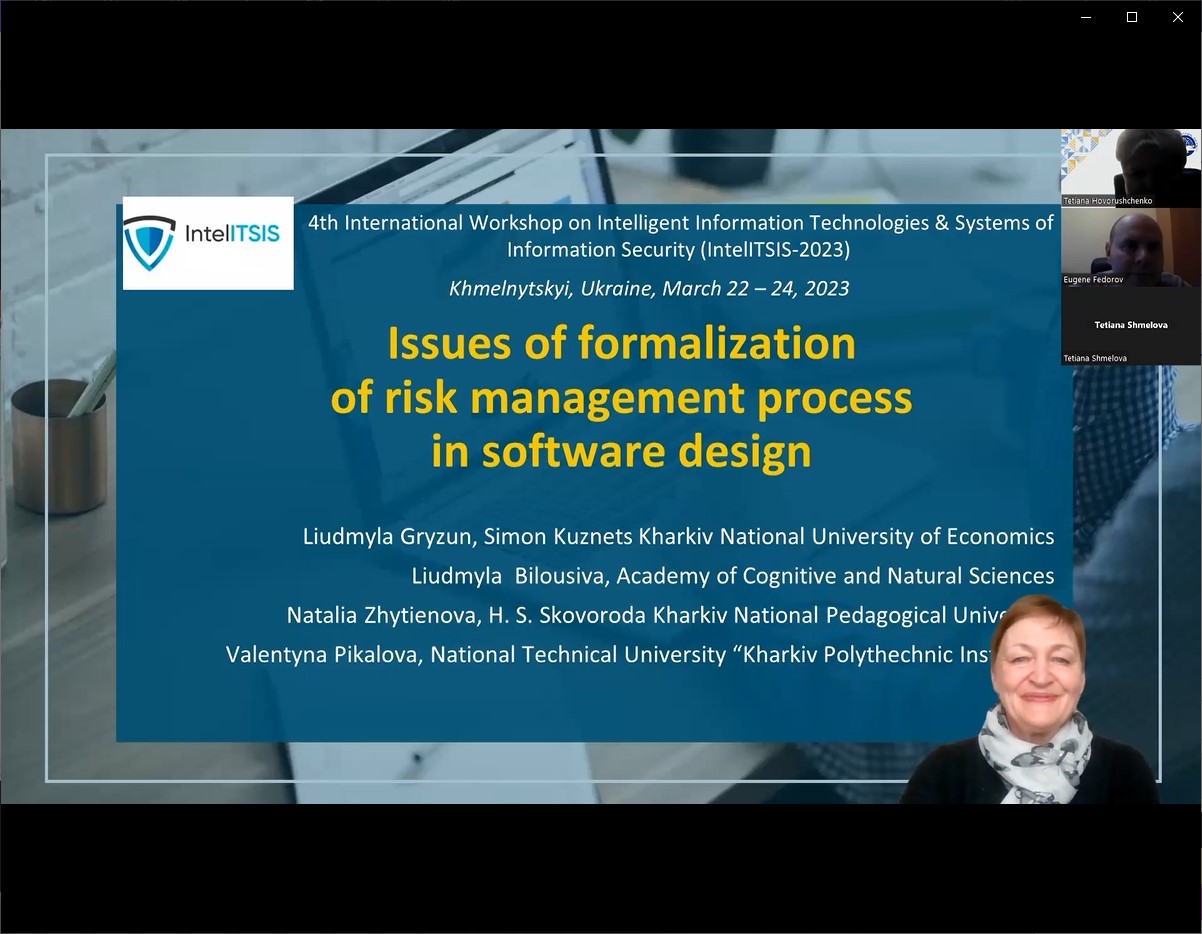Click the Liudmyla Bilousiva author line
The width and height of the screenshot is (1202, 934).
(732, 576)
